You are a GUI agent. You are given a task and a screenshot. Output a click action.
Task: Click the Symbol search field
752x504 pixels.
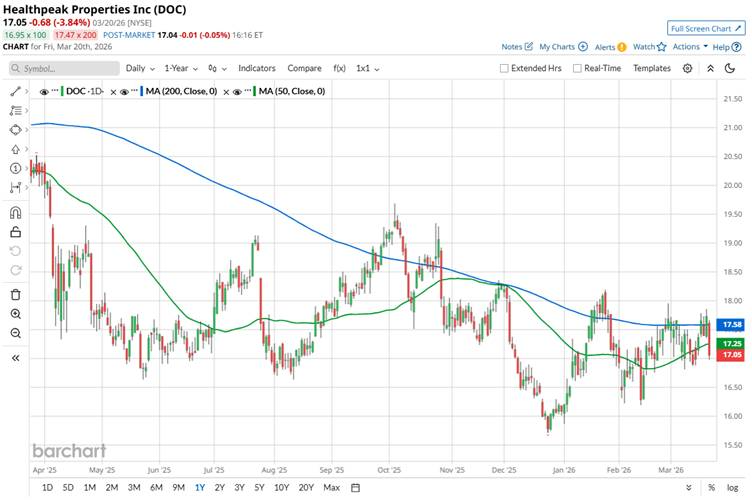(62, 68)
